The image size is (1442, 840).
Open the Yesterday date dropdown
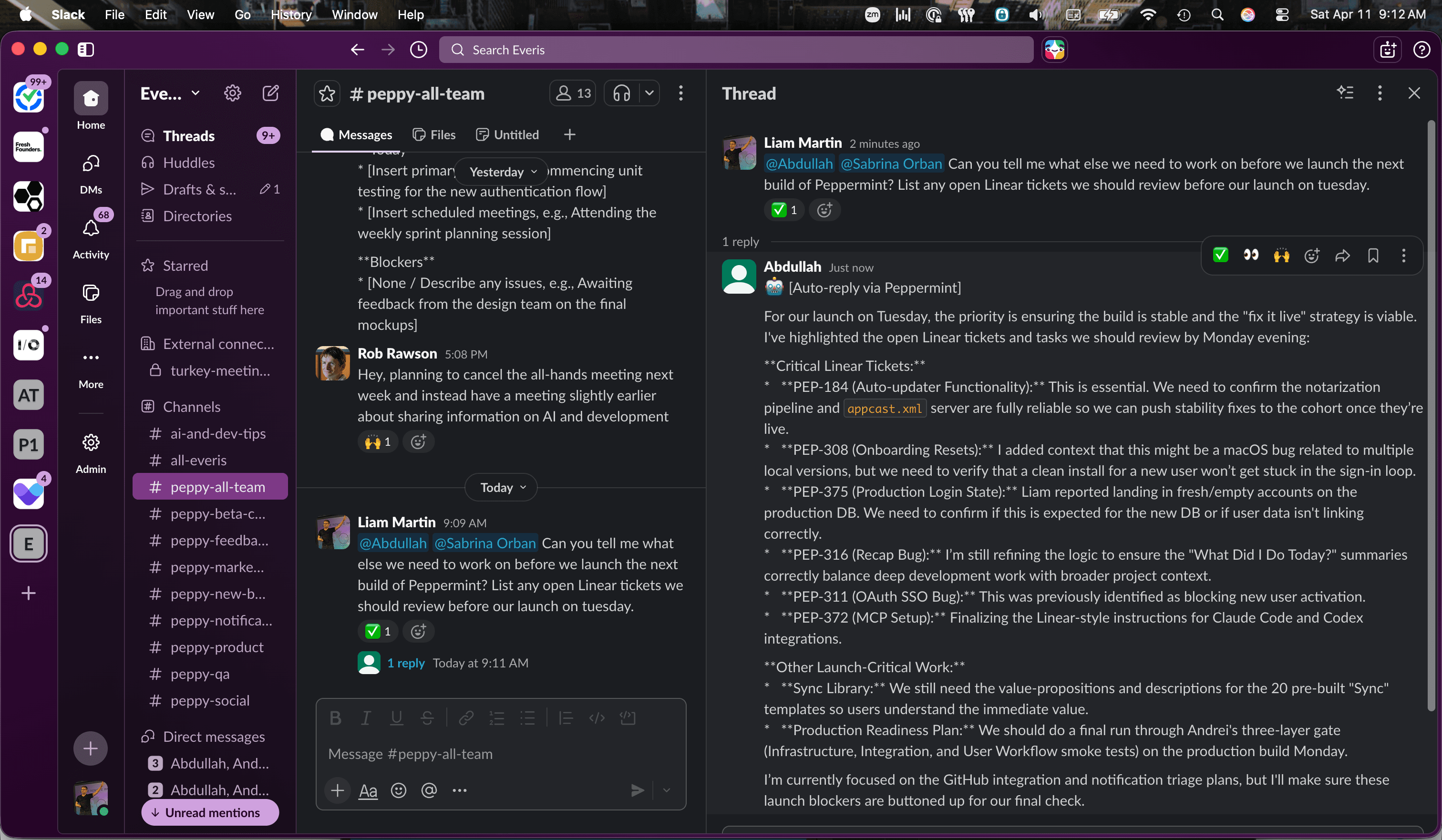coord(500,171)
